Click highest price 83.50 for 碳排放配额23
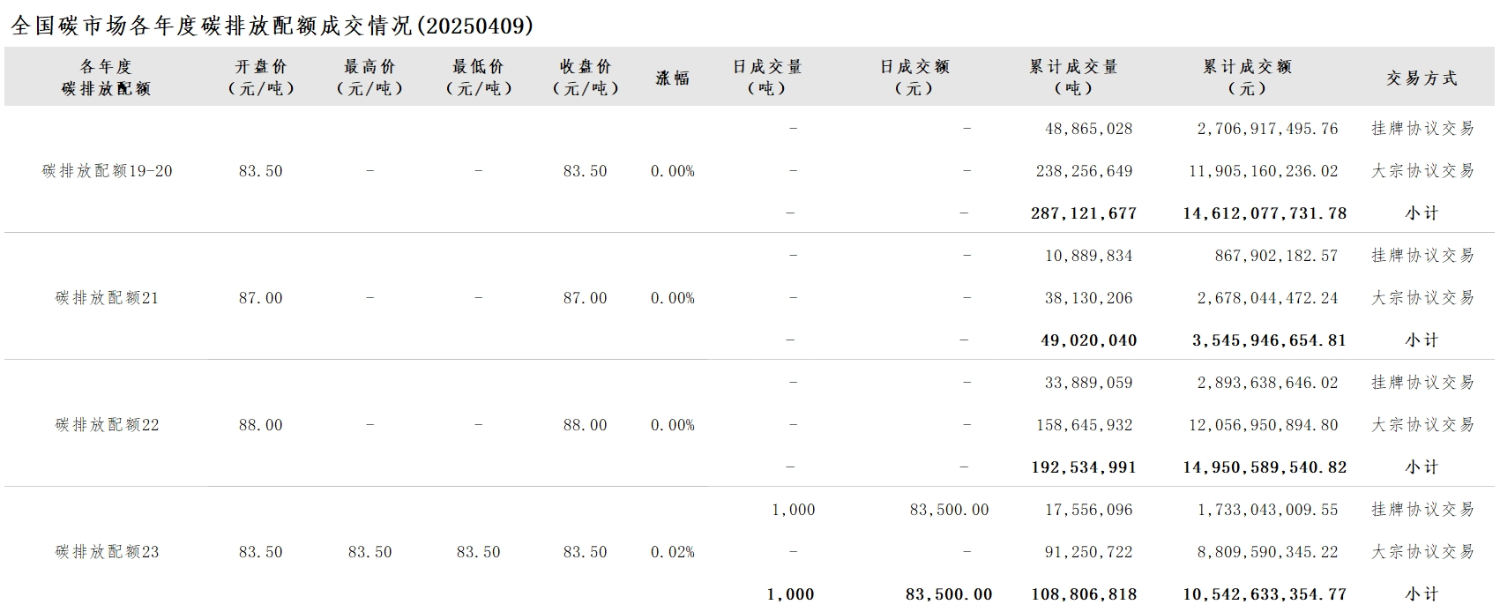The height and width of the screenshot is (612, 1500). pos(370,552)
